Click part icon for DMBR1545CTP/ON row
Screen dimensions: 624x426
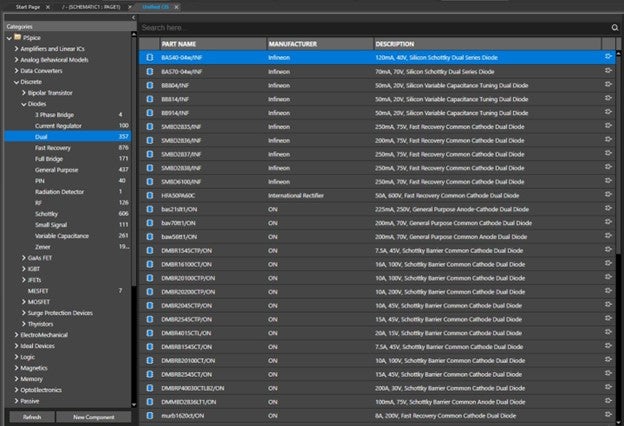150,250
